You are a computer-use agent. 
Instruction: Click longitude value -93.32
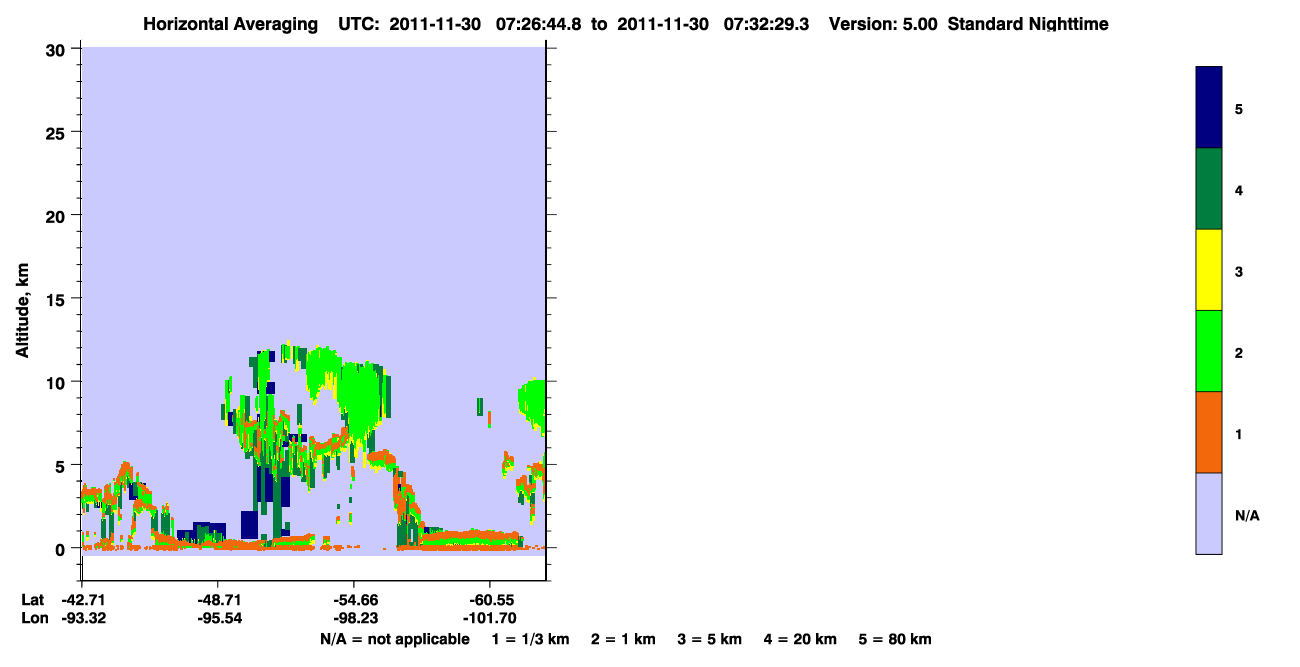pyautogui.click(x=81, y=619)
